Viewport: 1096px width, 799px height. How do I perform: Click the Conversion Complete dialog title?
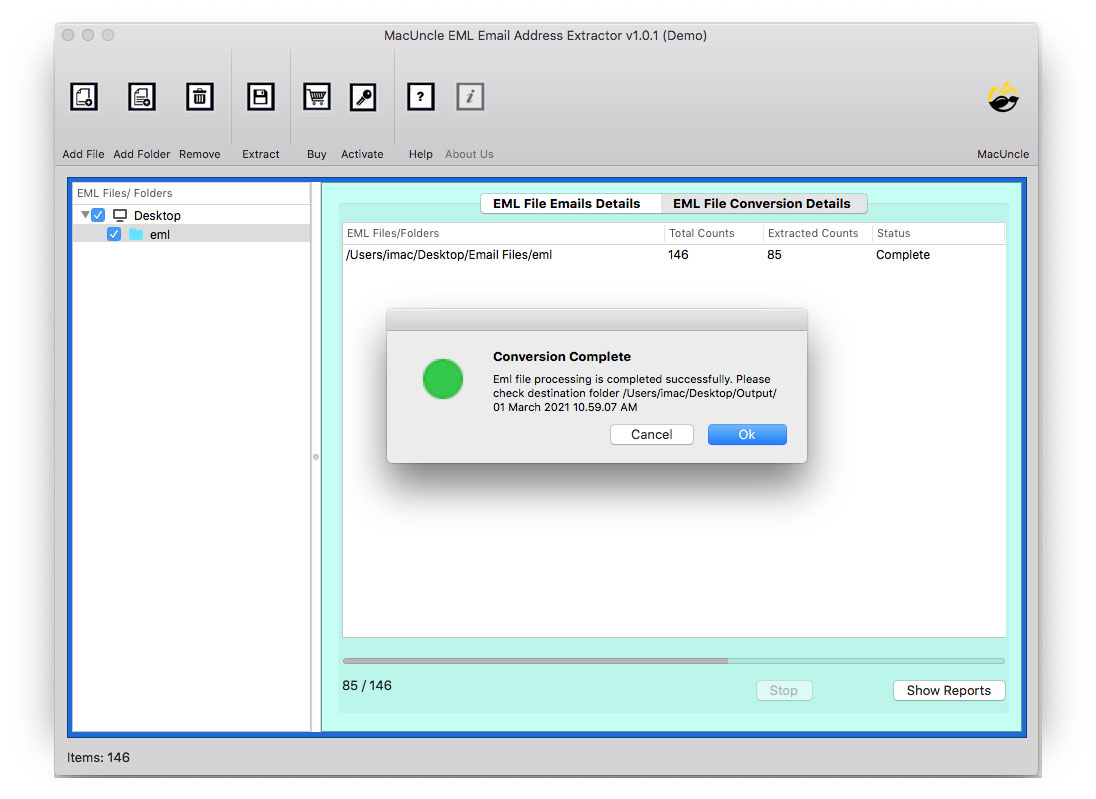[x=562, y=357]
